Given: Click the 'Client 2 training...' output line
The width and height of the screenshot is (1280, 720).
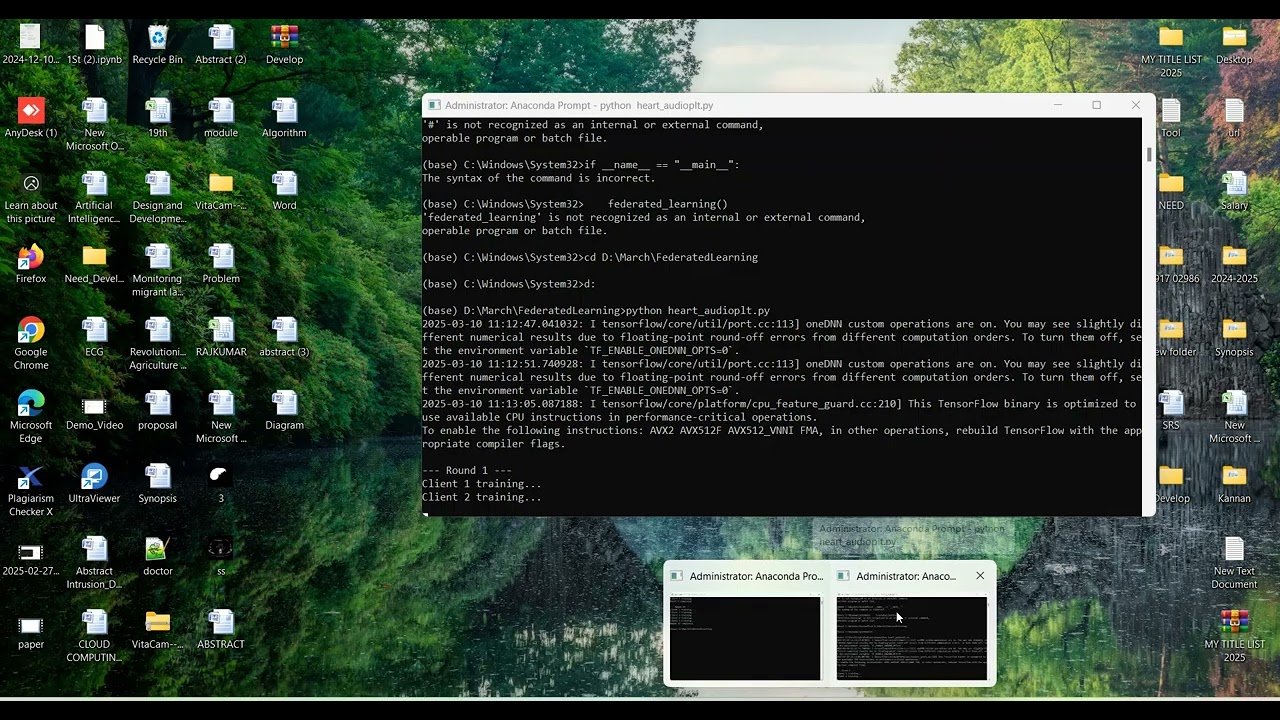Looking at the screenshot, I should pos(481,497).
